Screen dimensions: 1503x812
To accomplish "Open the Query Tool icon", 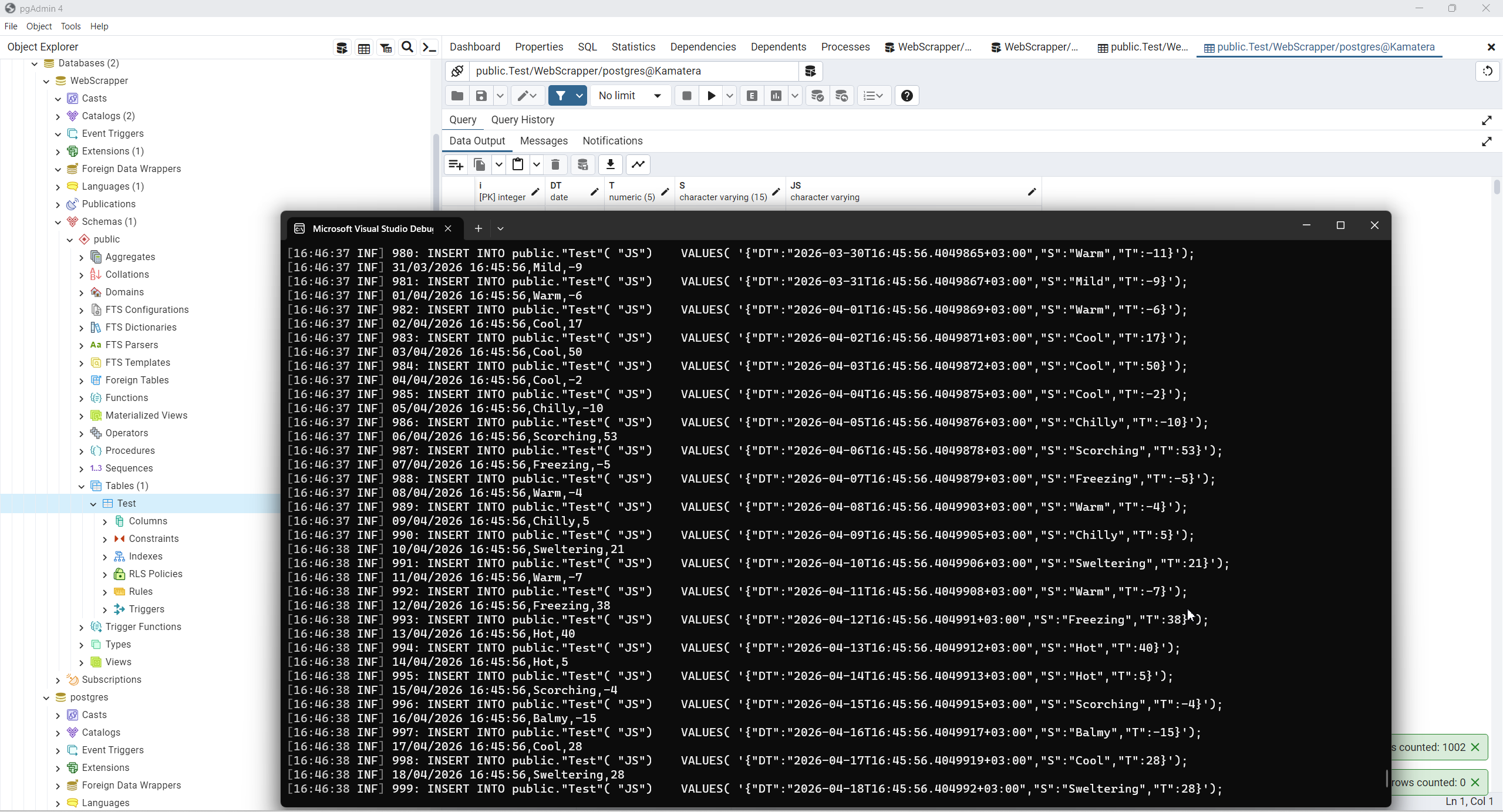I will (x=342, y=48).
